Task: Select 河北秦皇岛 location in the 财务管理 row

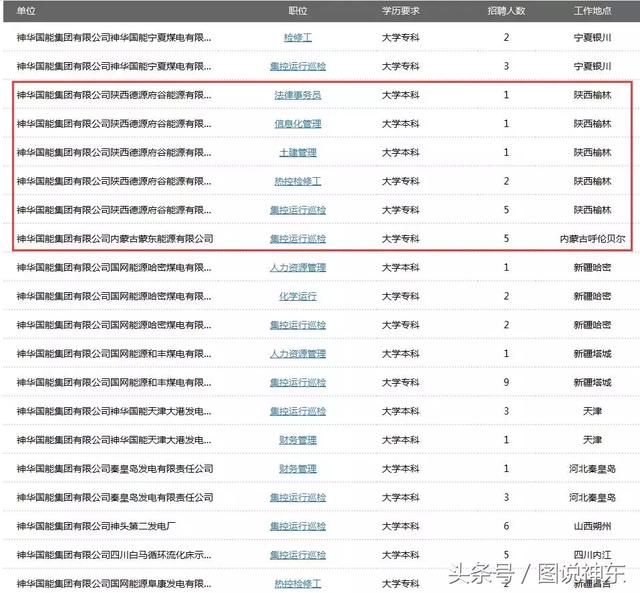Action: pos(593,469)
